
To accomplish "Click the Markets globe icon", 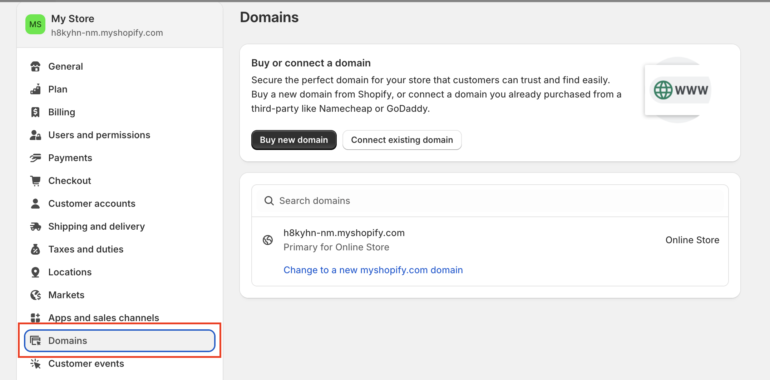I will (x=35, y=295).
